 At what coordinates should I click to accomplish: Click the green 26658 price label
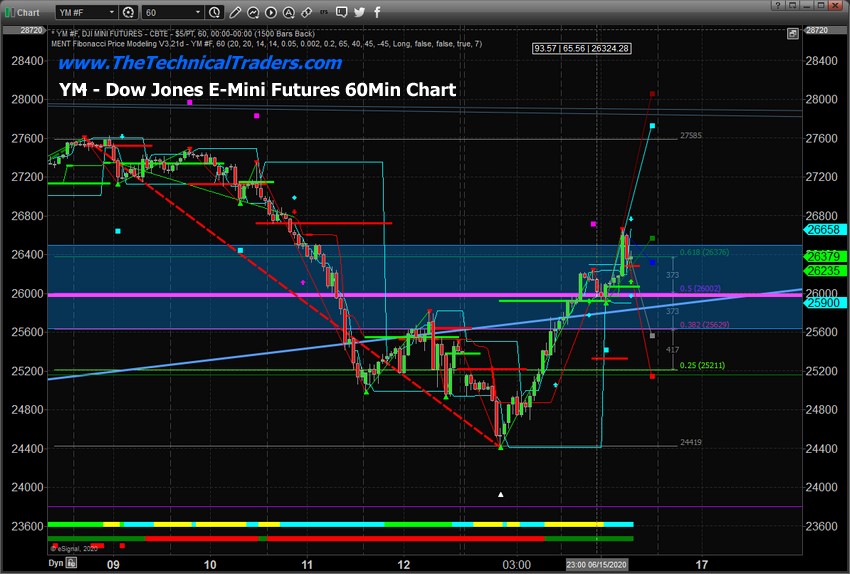825,229
